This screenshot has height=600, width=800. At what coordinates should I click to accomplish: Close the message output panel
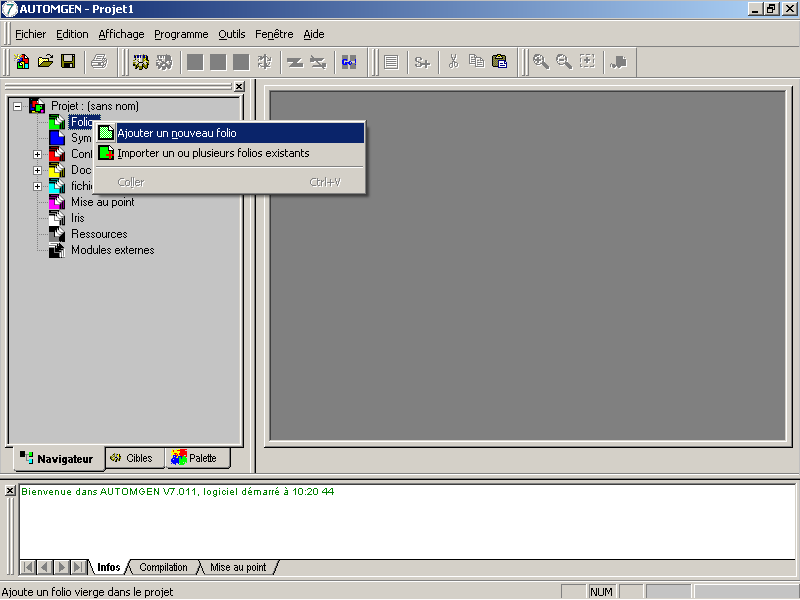(10, 491)
